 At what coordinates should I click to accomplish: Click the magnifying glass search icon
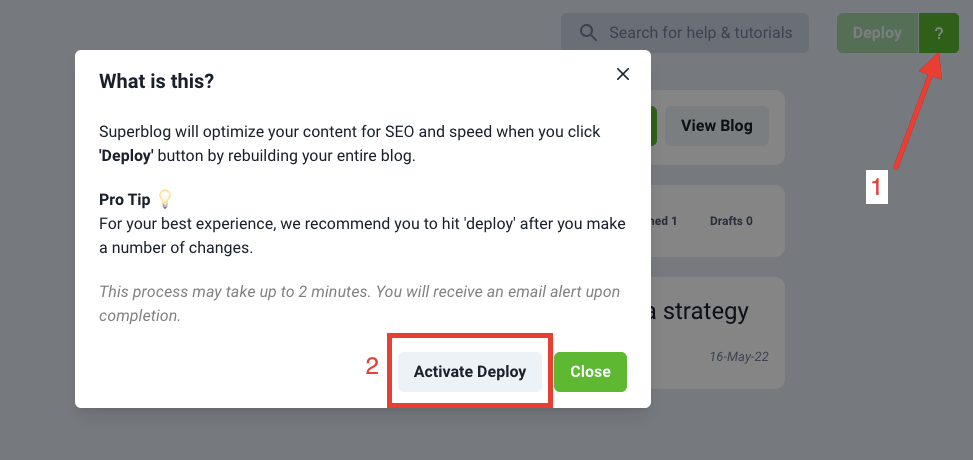588,32
